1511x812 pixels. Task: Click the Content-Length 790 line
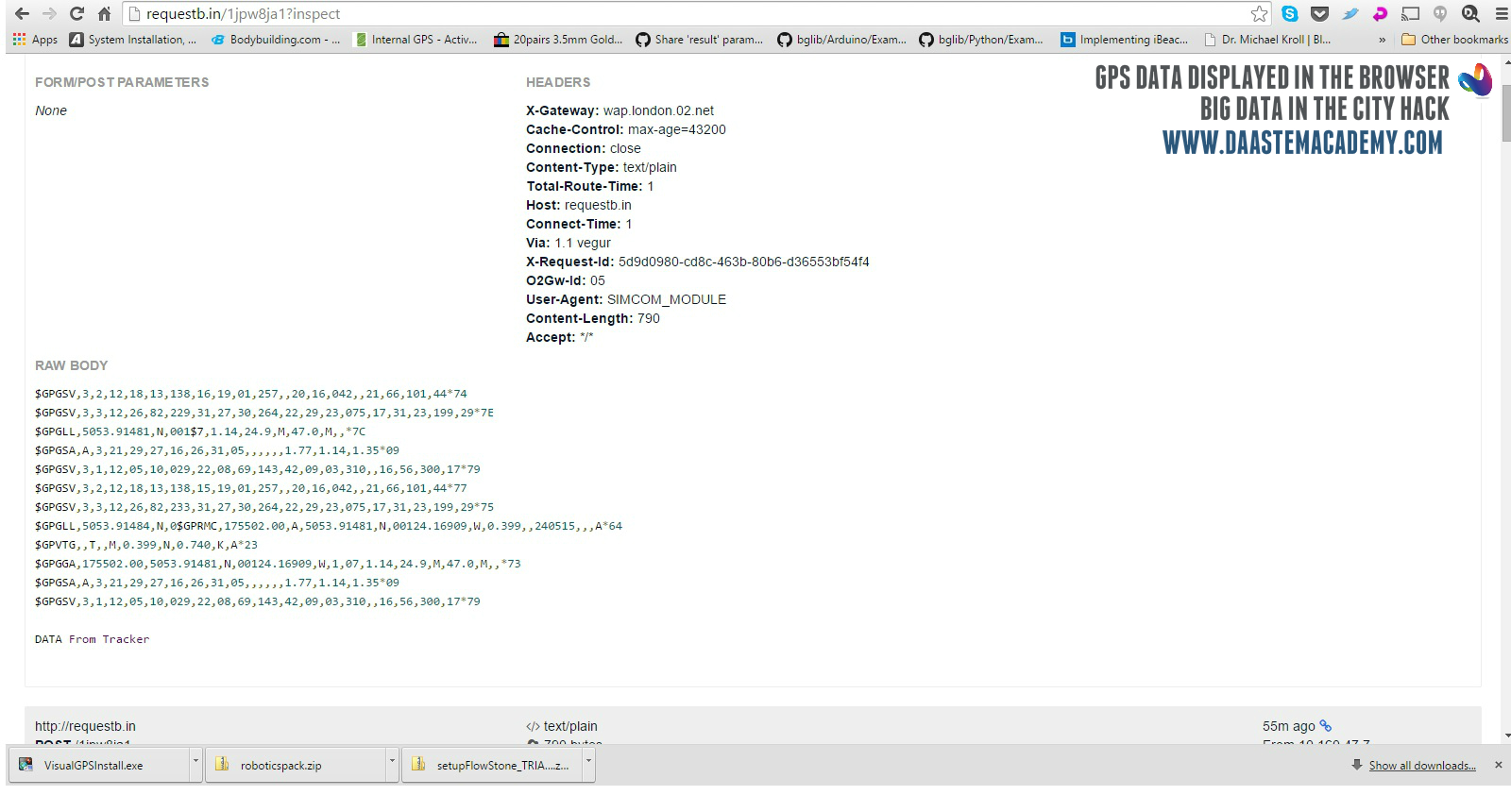(593, 318)
